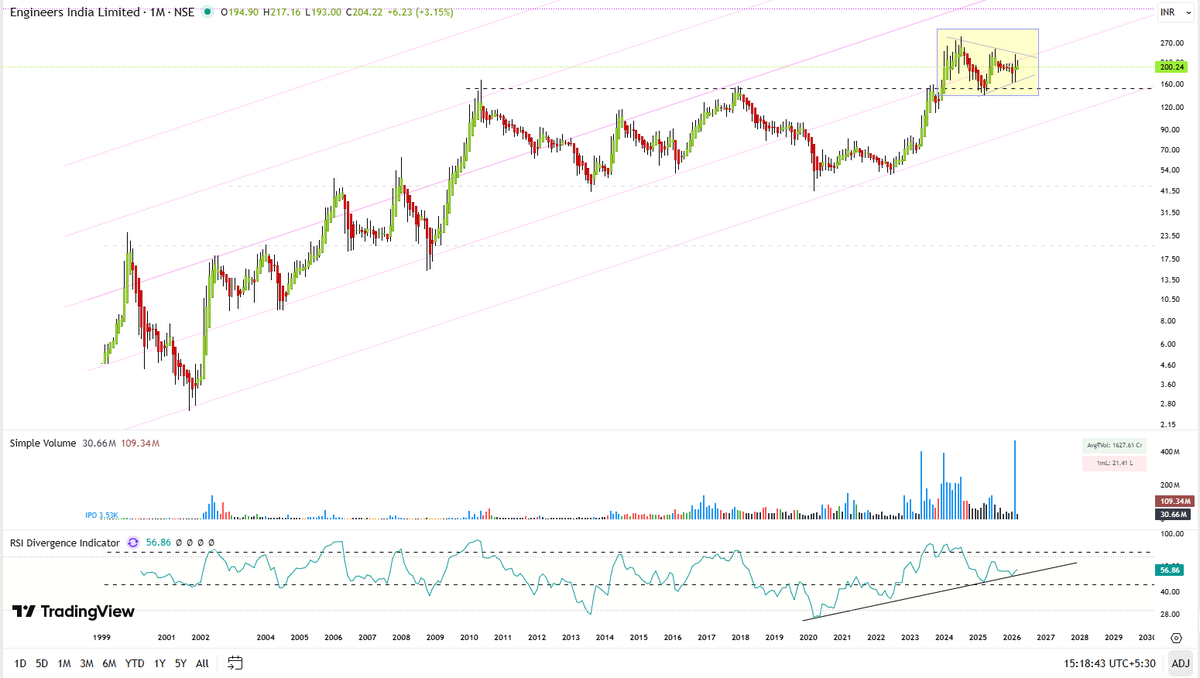Click the TradingView logo
The image size is (1200, 678).
pyautogui.click(x=73, y=611)
